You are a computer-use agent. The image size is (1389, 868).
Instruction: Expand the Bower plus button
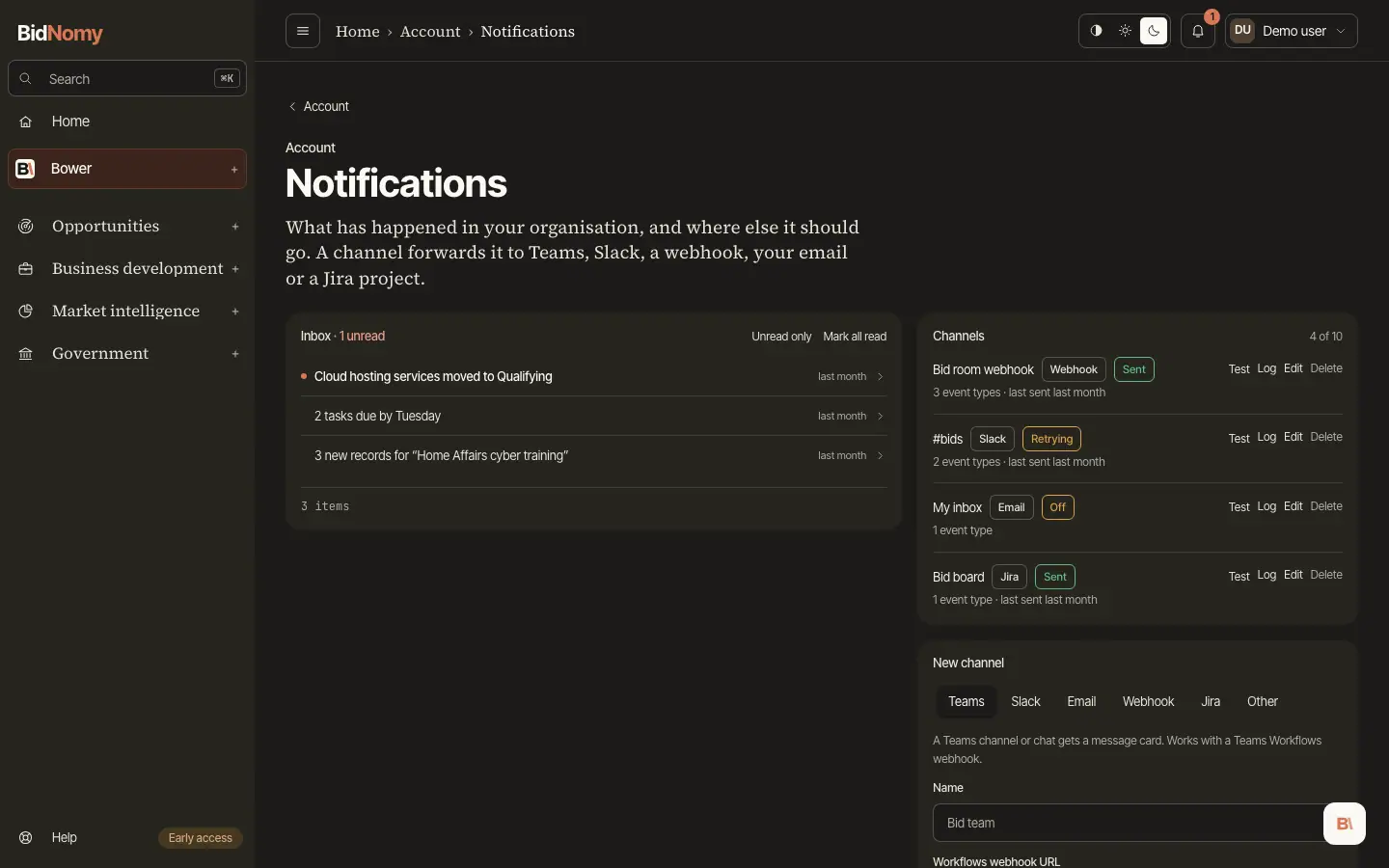(x=234, y=170)
